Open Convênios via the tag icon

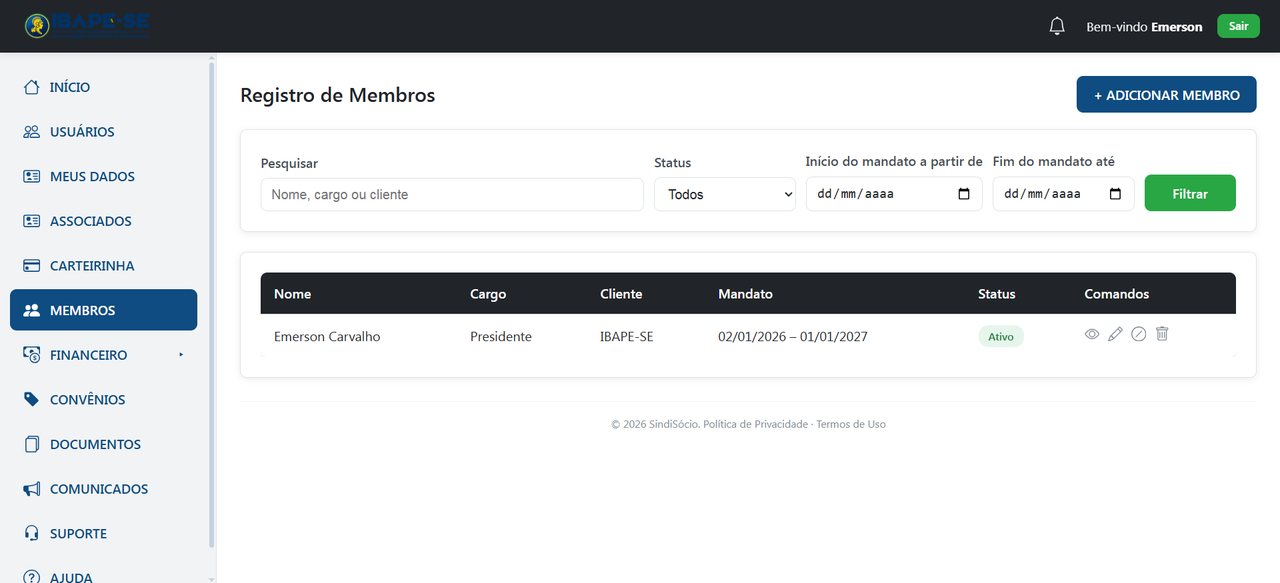coord(32,400)
